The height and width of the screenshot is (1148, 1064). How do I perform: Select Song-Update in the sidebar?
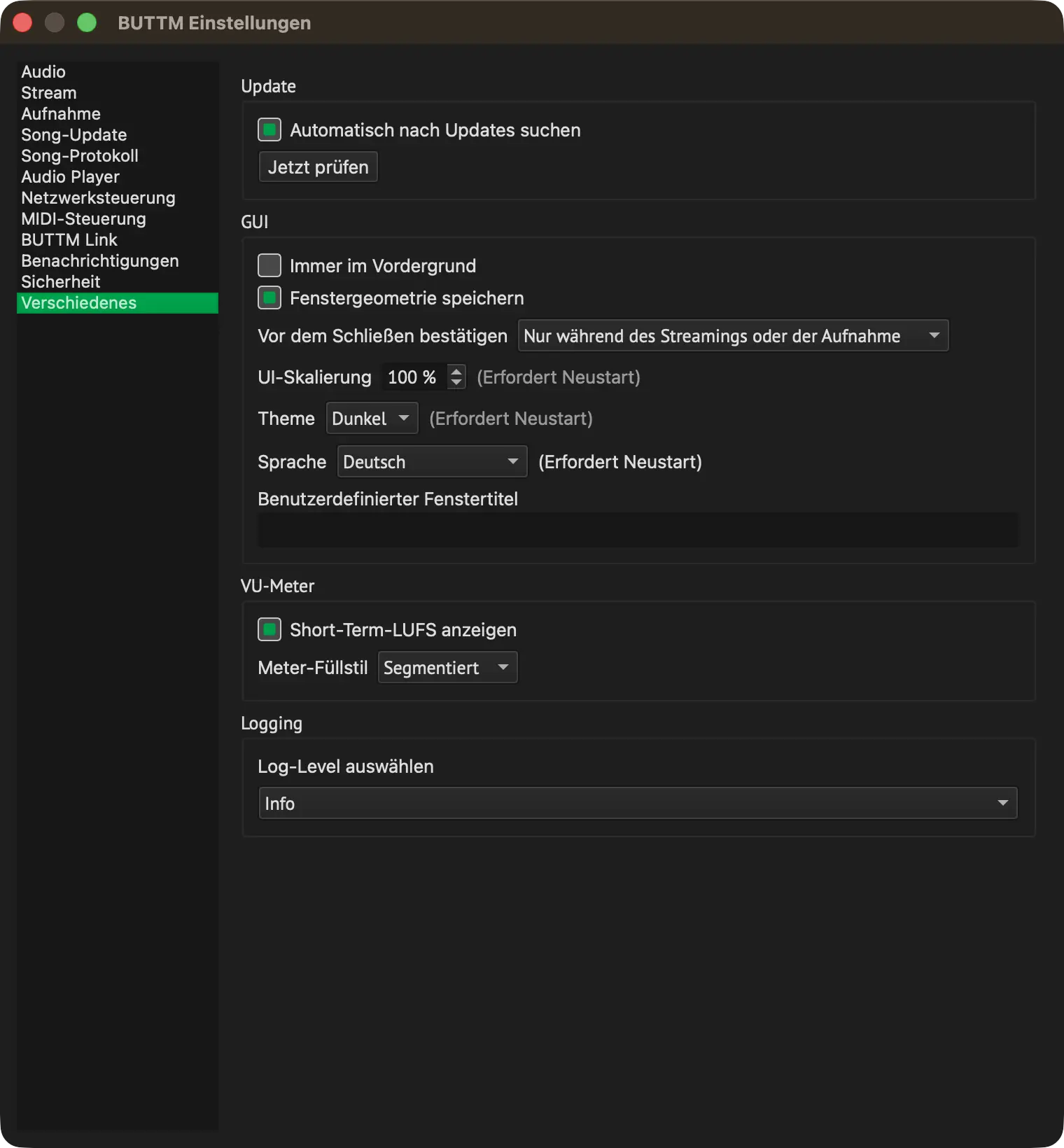118,135
